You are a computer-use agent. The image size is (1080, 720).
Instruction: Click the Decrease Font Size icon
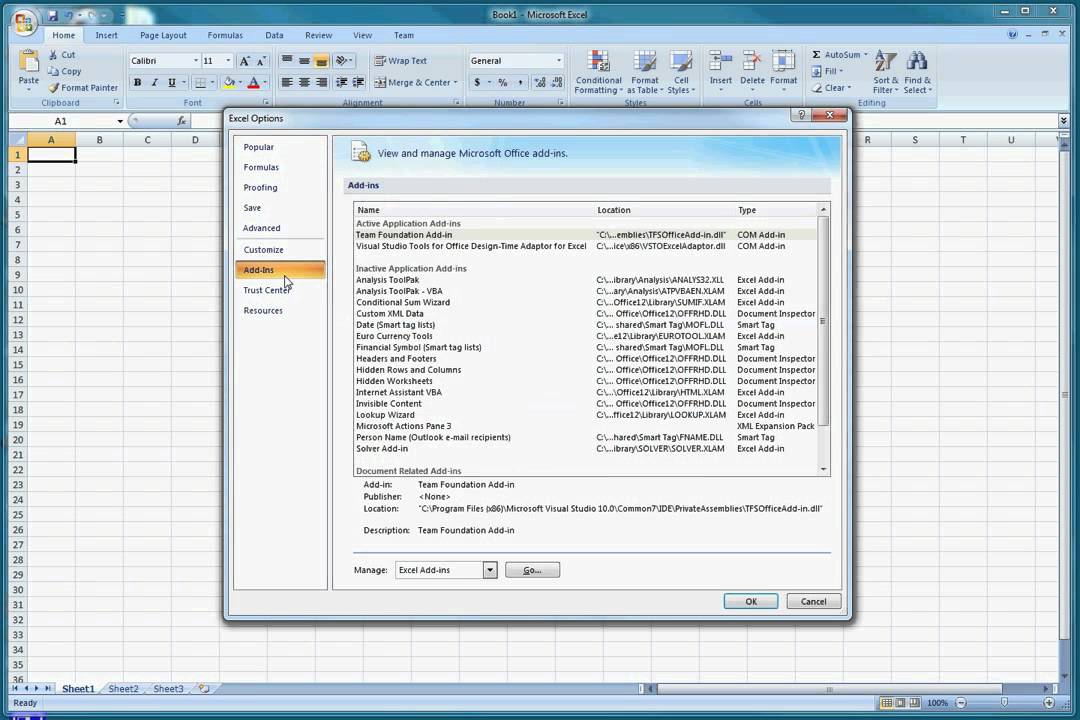pos(260,61)
